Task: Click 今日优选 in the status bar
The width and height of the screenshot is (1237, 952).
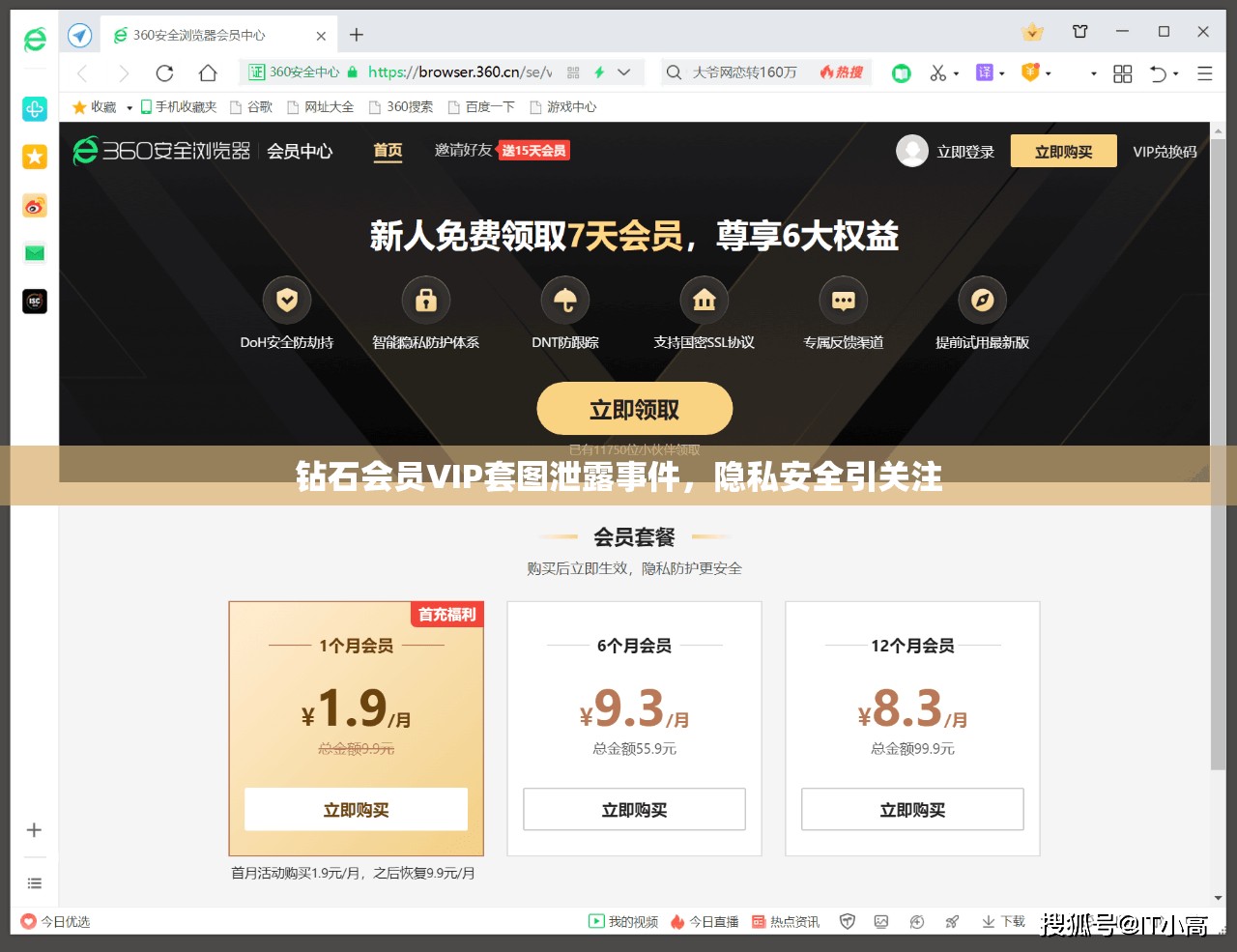Action: (x=56, y=922)
